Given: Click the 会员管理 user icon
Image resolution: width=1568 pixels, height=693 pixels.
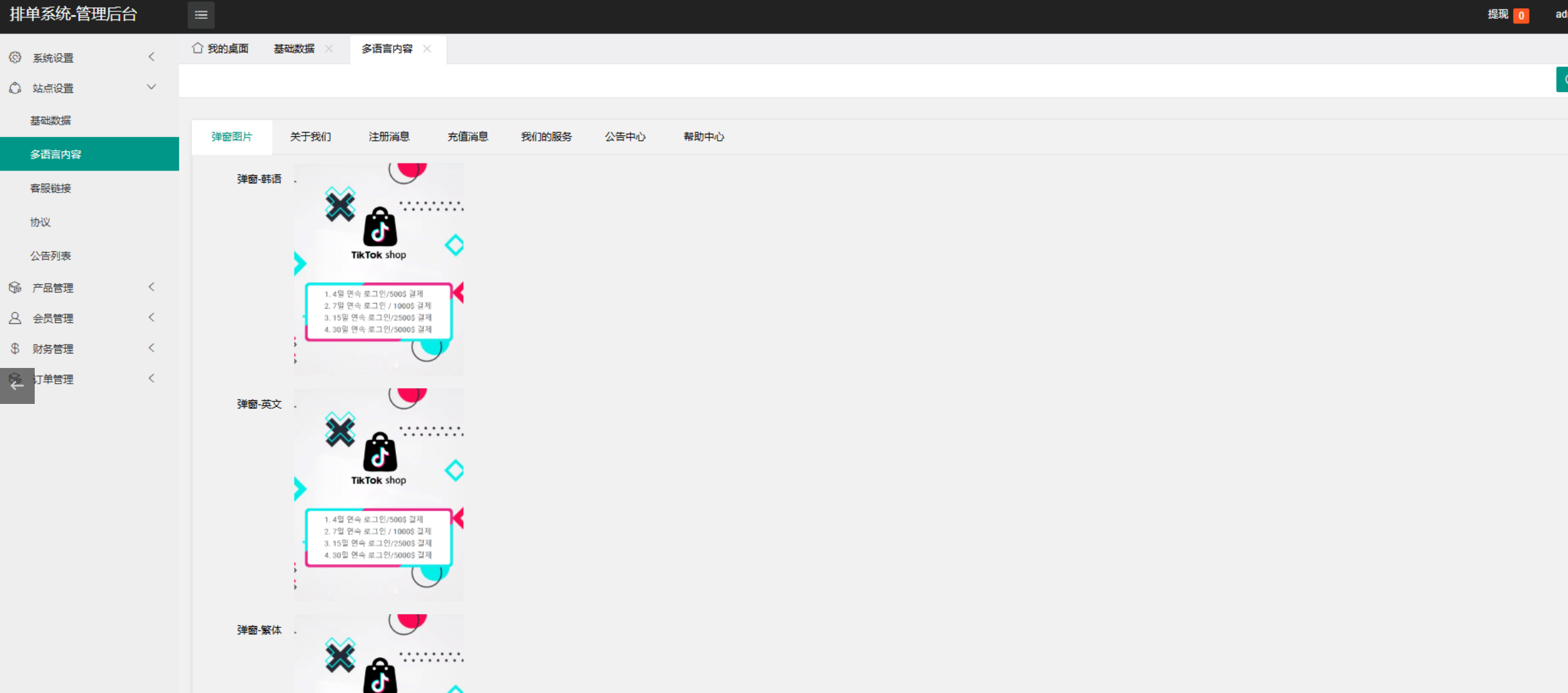Looking at the screenshot, I should 15,318.
